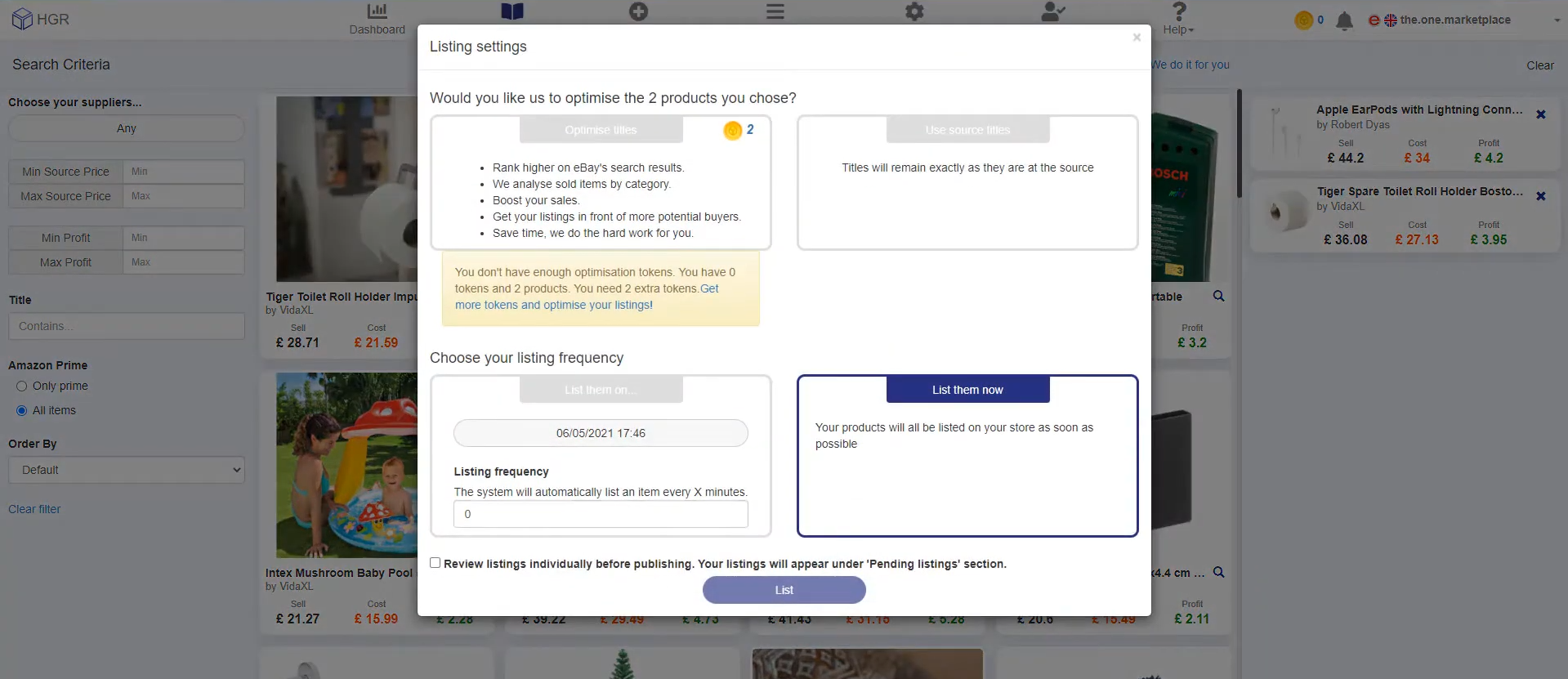Click the List submit button

point(784,590)
